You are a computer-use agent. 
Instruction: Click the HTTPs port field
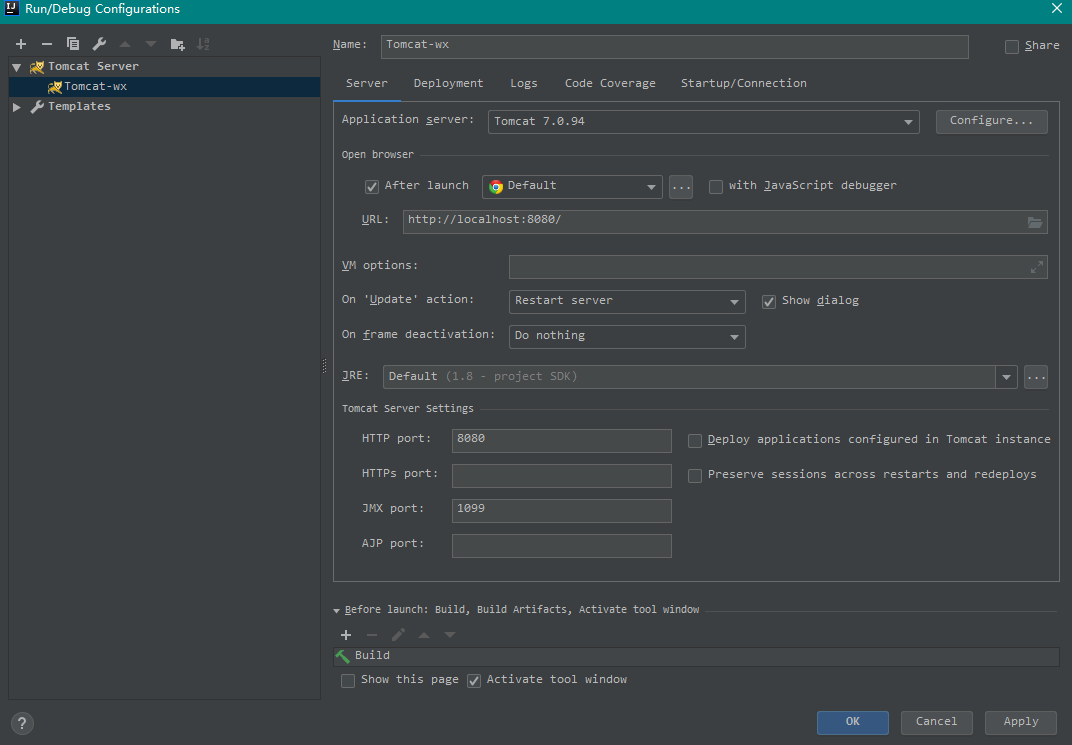coord(561,476)
